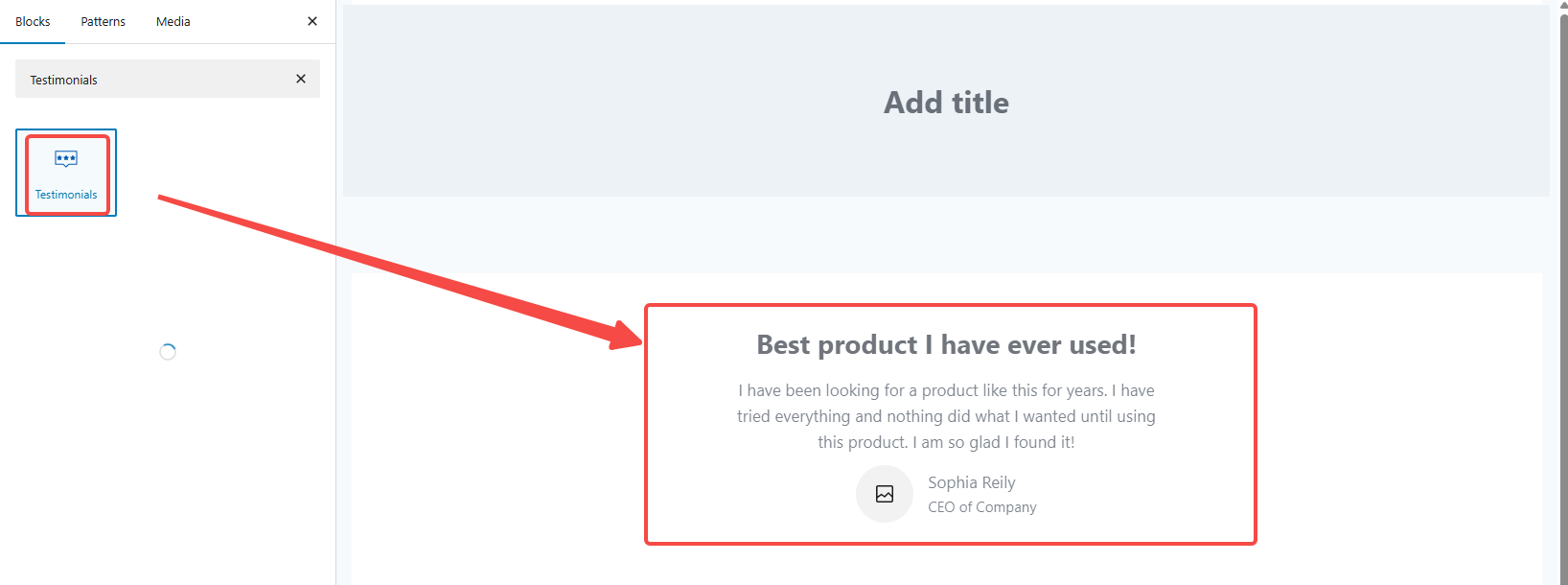The image size is (1568, 585).
Task: Click the 'CEO of Company' text
Action: coord(981,506)
